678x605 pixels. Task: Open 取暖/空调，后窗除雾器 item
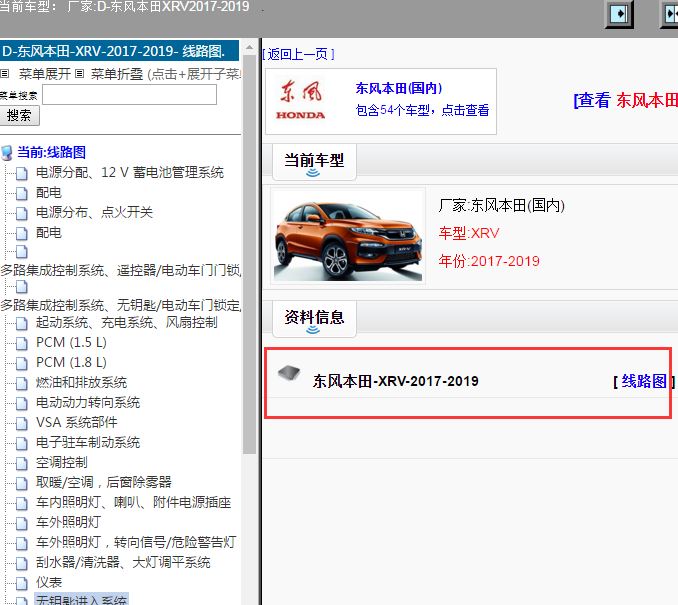(104, 482)
